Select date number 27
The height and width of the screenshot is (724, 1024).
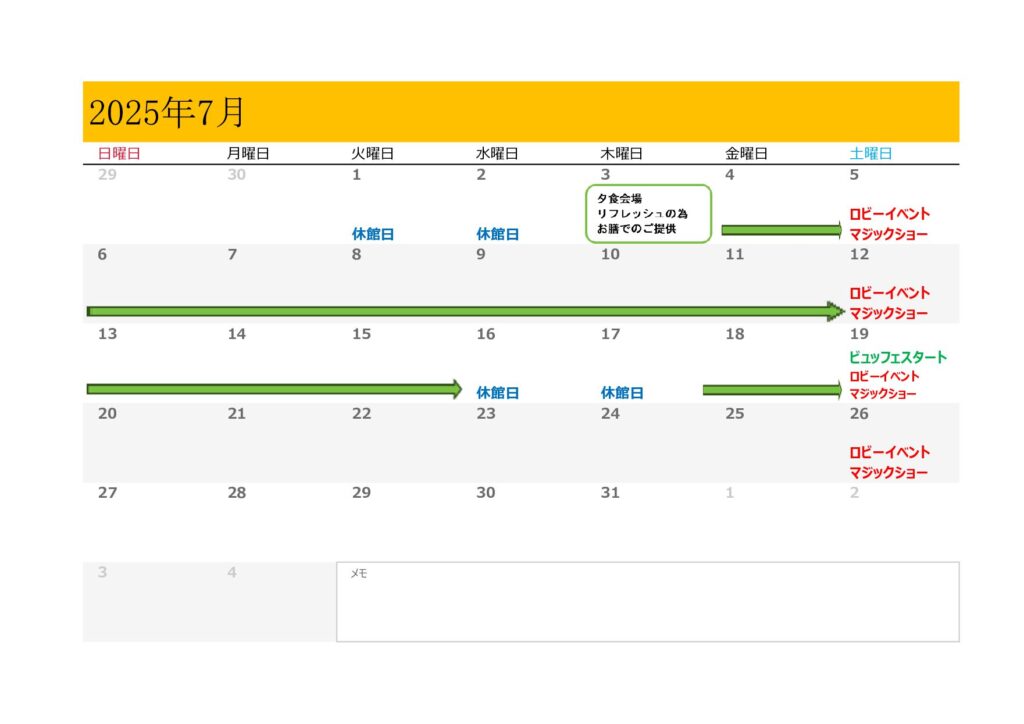click(107, 492)
